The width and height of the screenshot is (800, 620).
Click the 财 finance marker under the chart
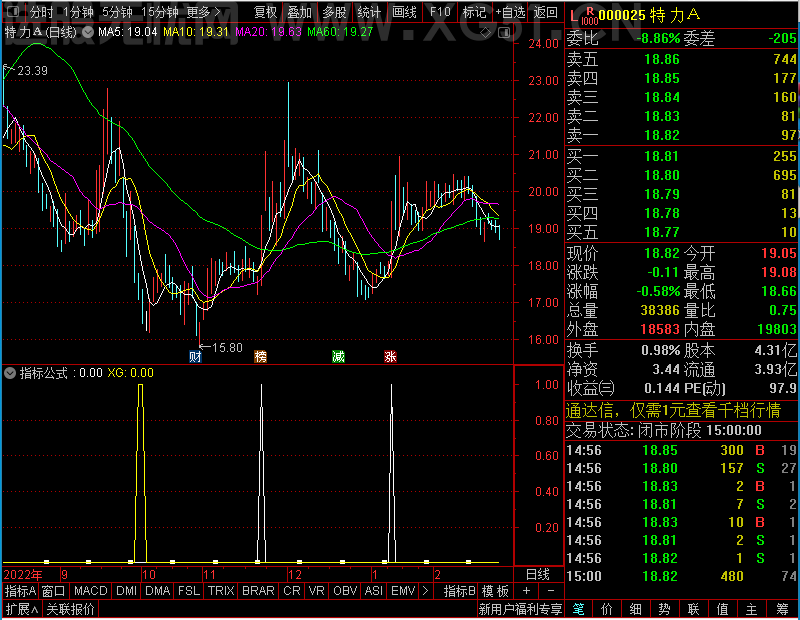(195, 356)
